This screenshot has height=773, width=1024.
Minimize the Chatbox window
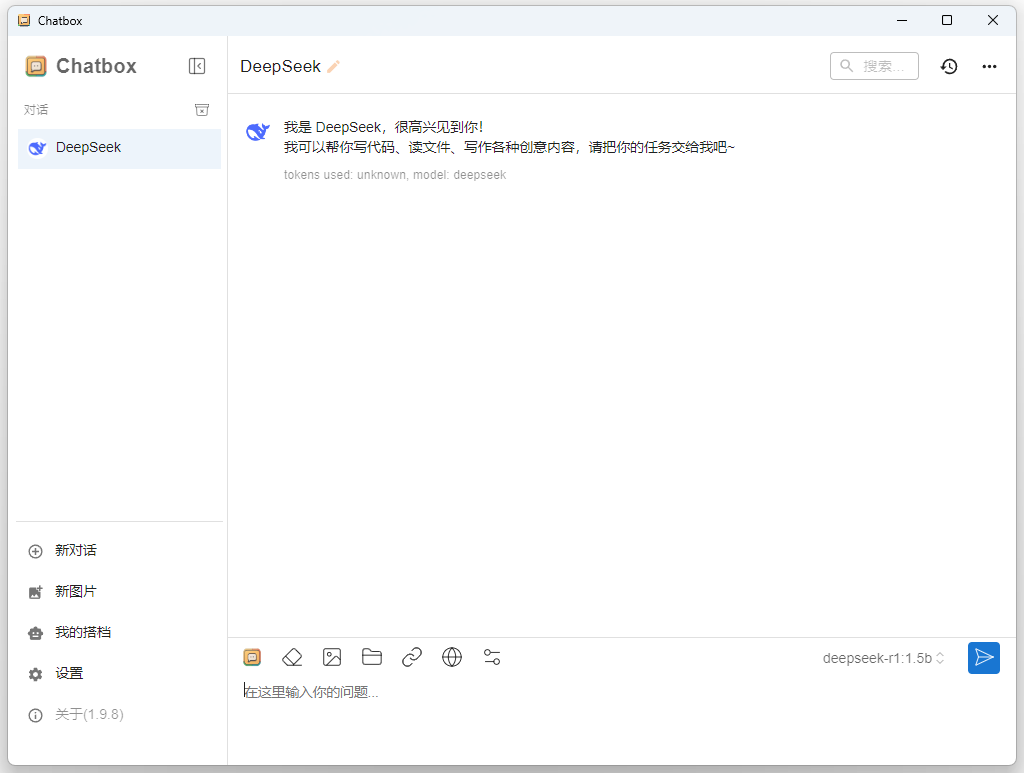pos(902,20)
